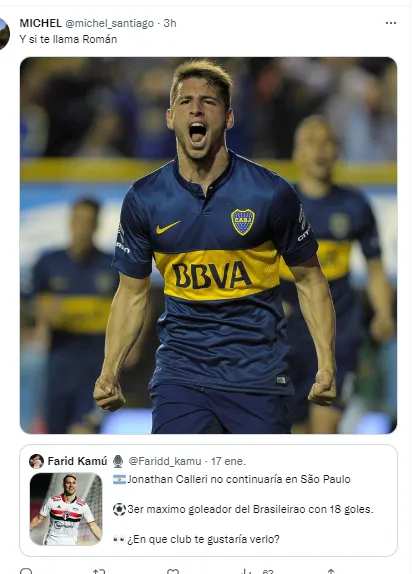Viewport: 413px width, 574px height.
Task: Visit the @michel_santiago handle link
Action: pyautogui.click(x=109, y=23)
